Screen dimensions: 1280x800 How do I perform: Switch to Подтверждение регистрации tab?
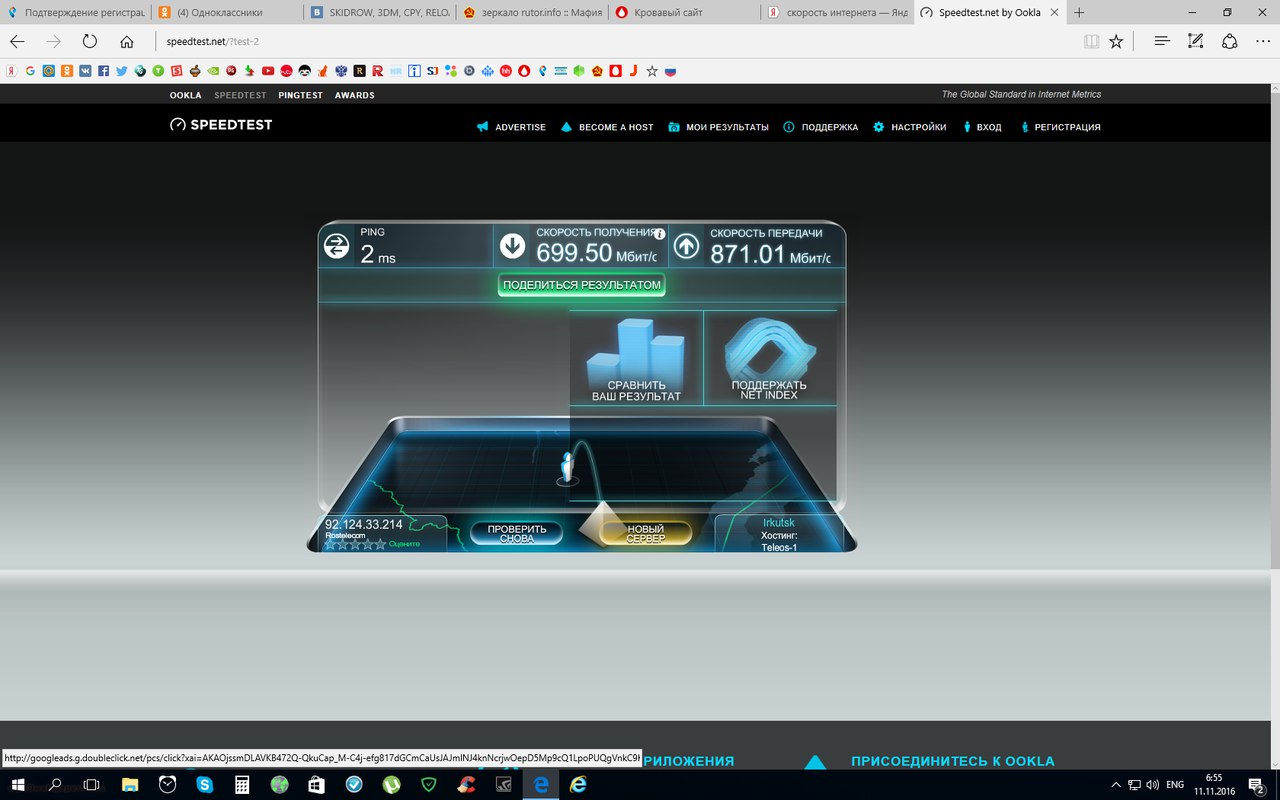tap(76, 13)
